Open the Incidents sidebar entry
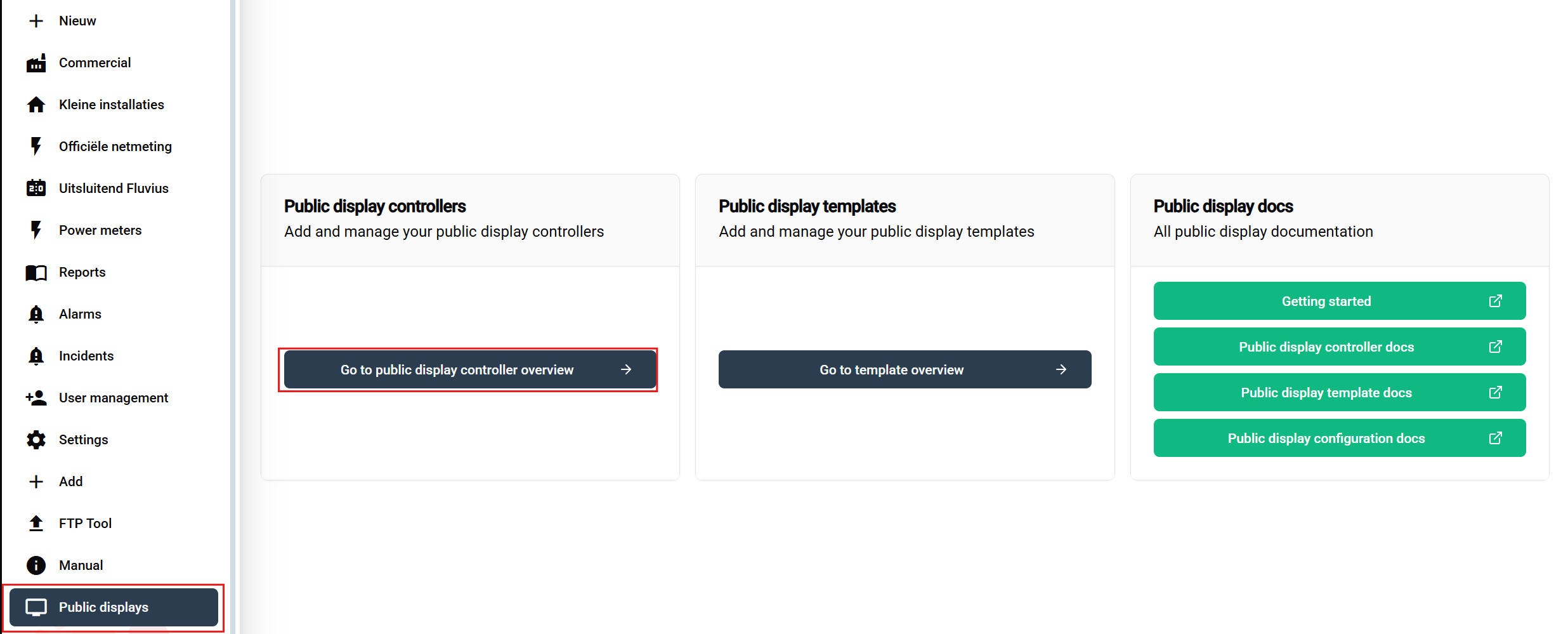Viewport: 1568px width, 634px height. (x=86, y=356)
